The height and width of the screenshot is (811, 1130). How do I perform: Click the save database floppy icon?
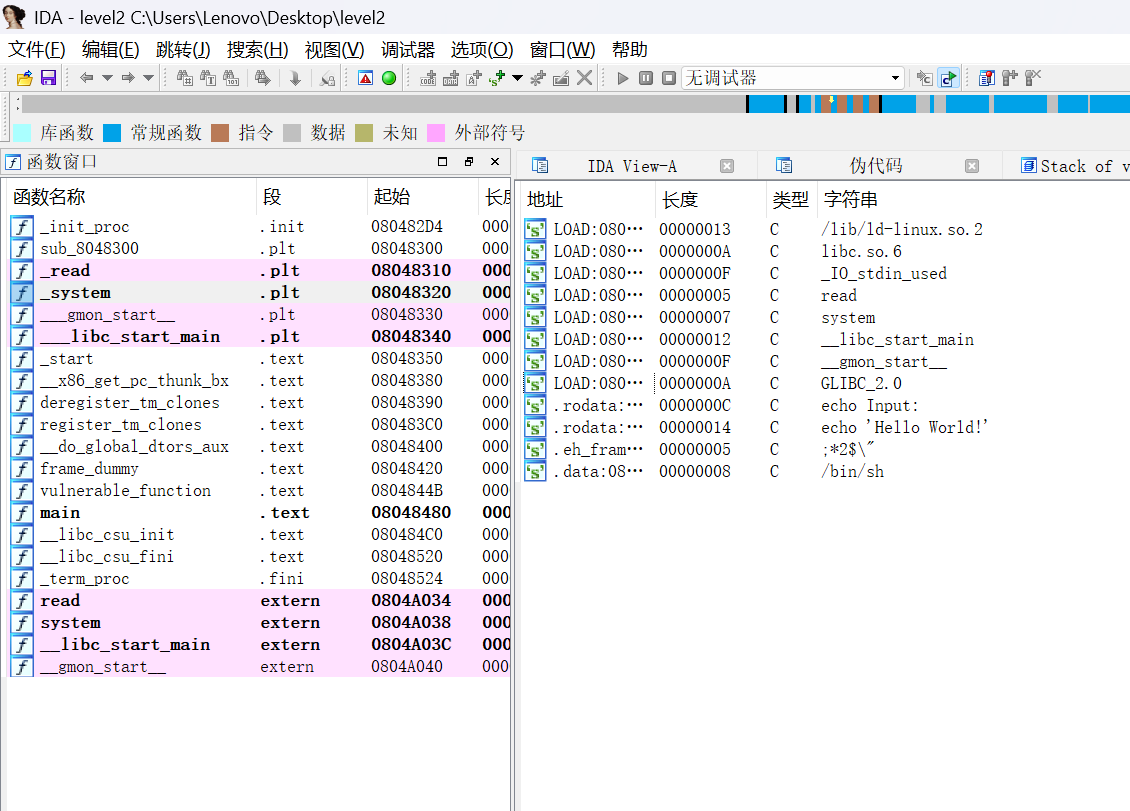[x=47, y=78]
